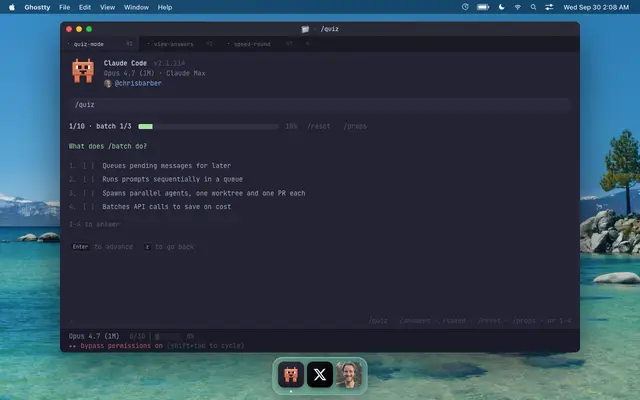Open the Edit menu
Viewport: 640px width, 400px height.
tap(85, 7)
